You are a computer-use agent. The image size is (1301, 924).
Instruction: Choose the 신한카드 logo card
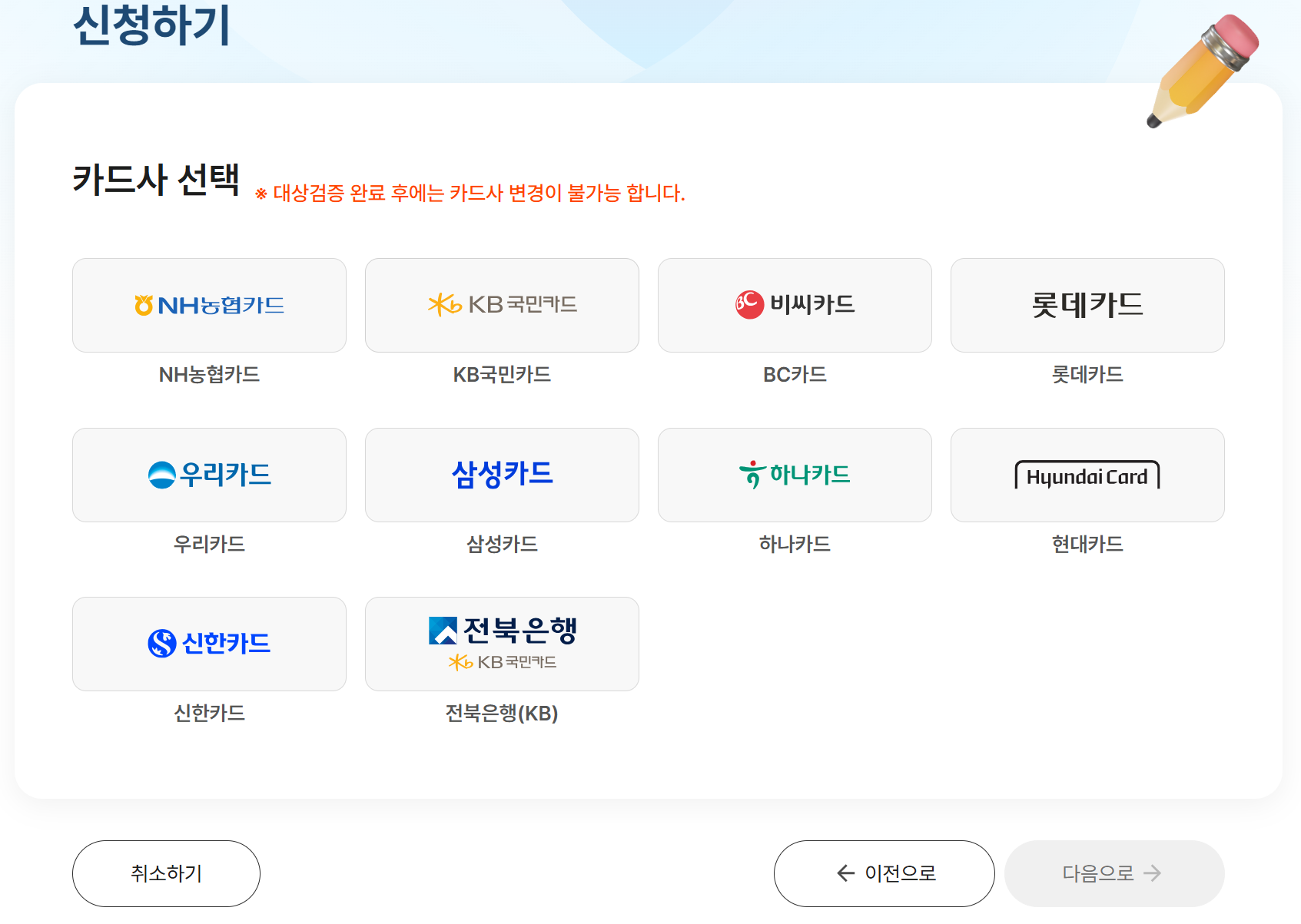point(209,644)
